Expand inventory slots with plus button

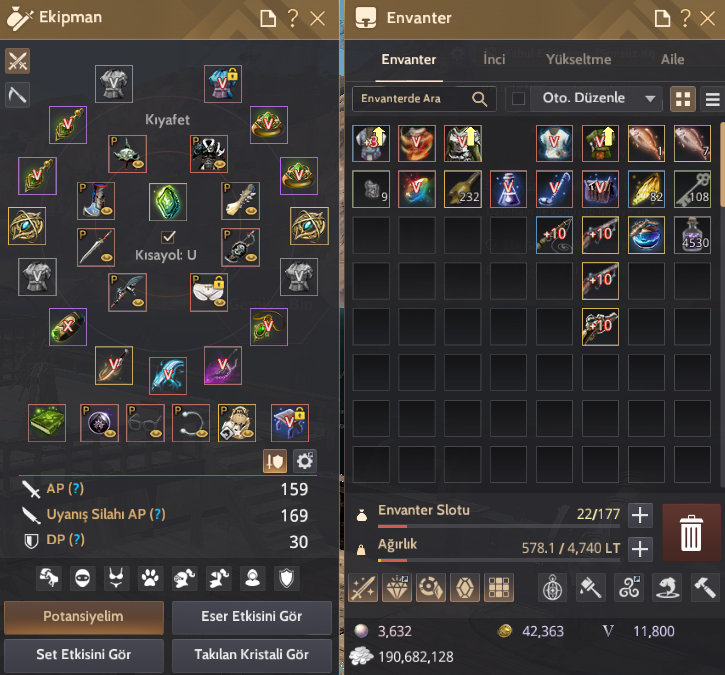pos(640,515)
